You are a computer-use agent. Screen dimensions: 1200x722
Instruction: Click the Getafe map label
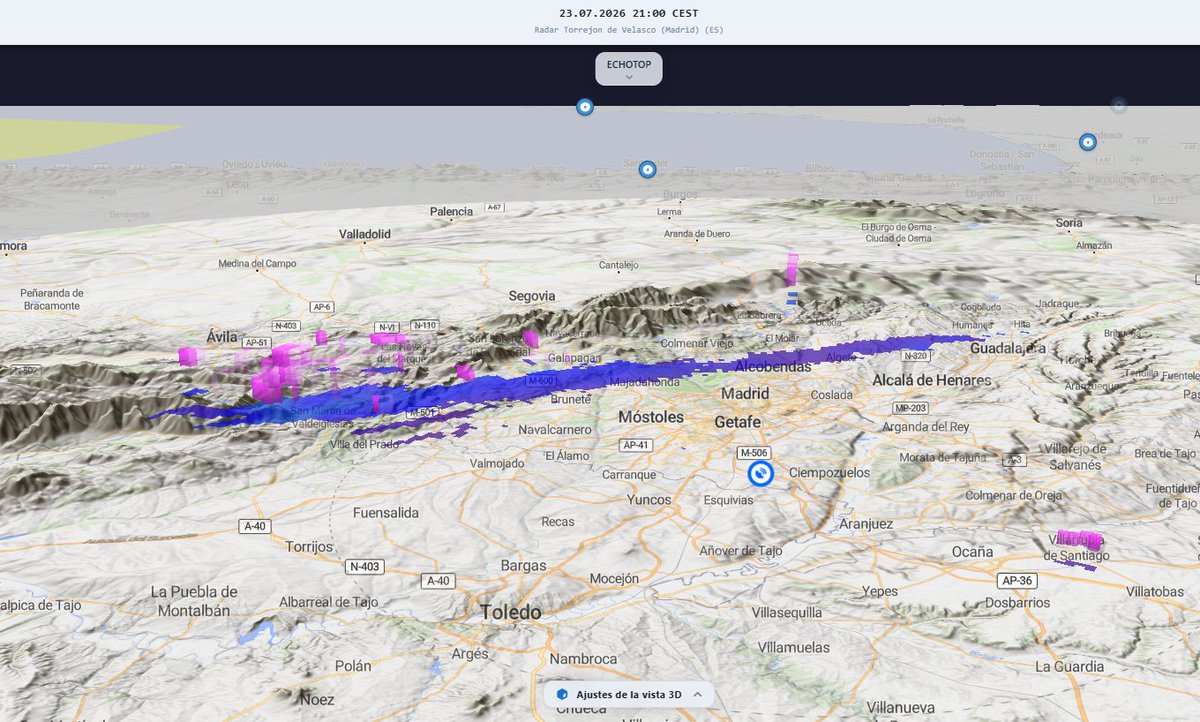click(738, 422)
